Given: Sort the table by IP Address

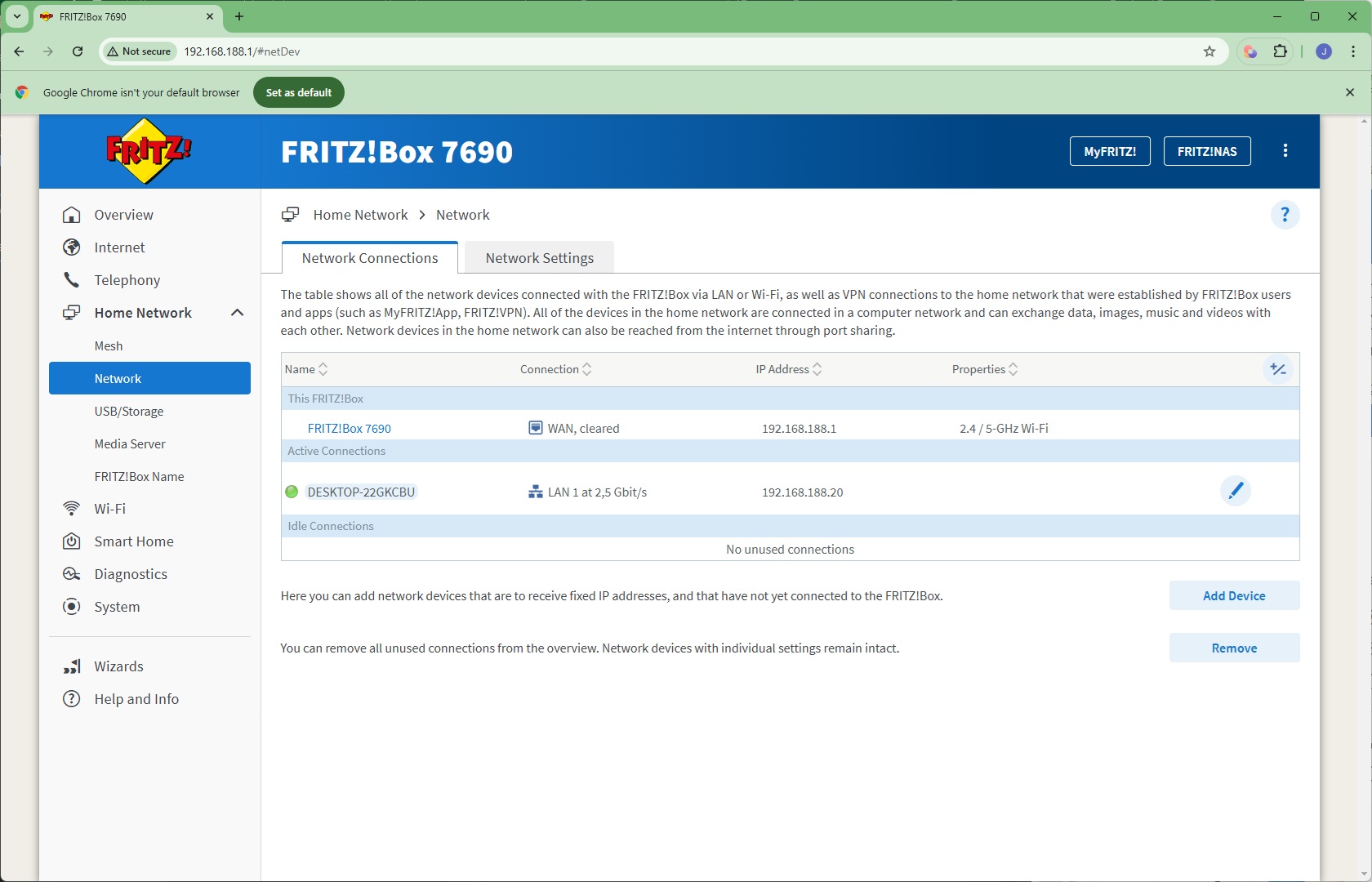Looking at the screenshot, I should tap(789, 369).
